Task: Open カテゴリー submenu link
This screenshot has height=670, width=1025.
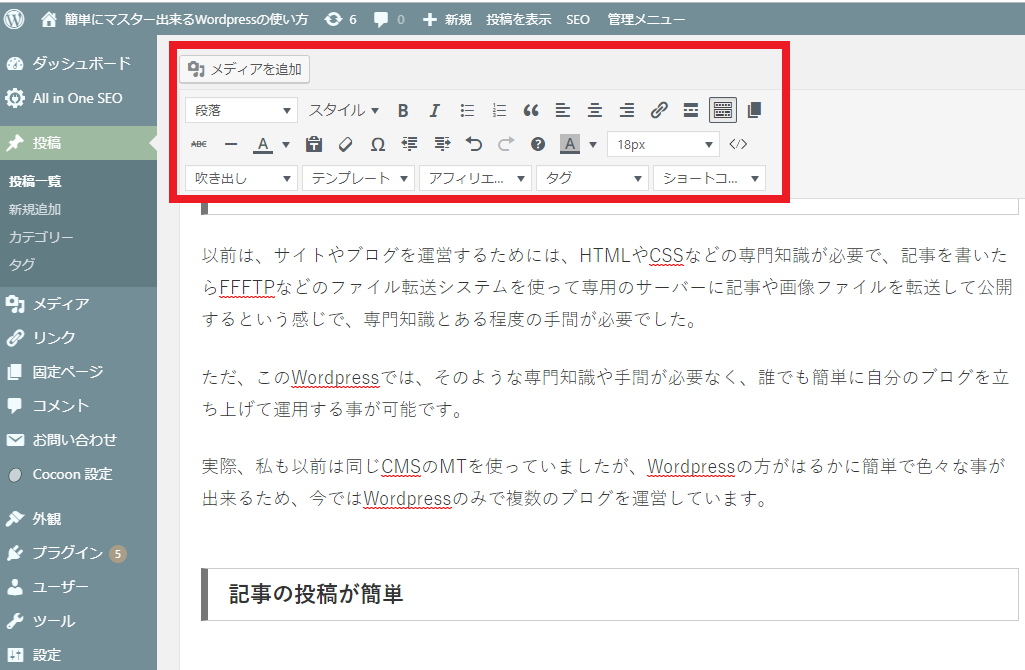Action: pyautogui.click(x=41, y=237)
